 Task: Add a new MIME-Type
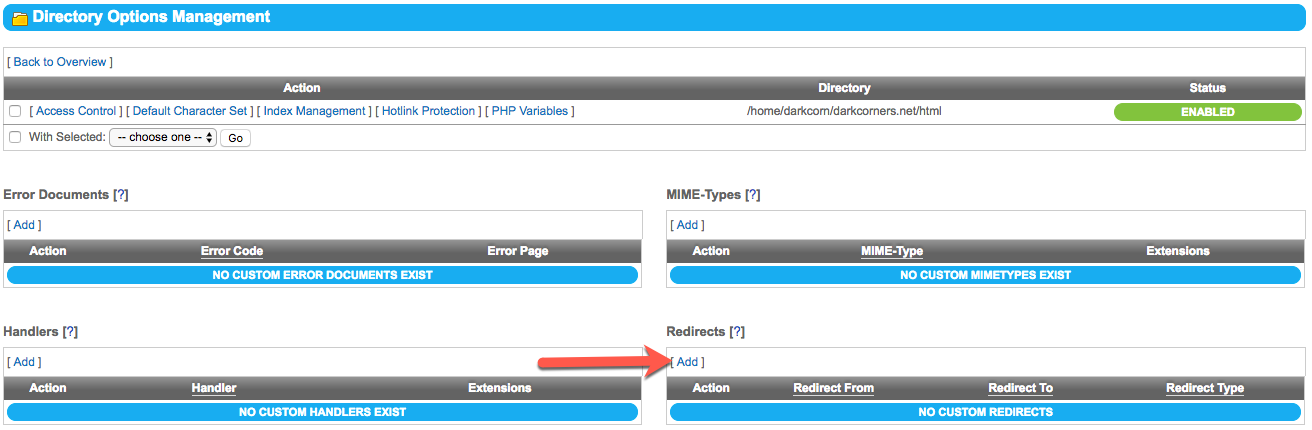click(x=687, y=225)
